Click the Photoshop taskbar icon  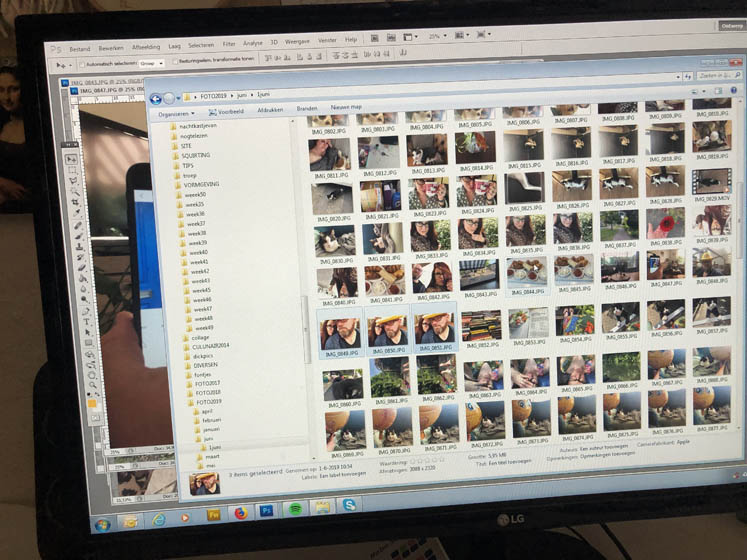click(268, 512)
